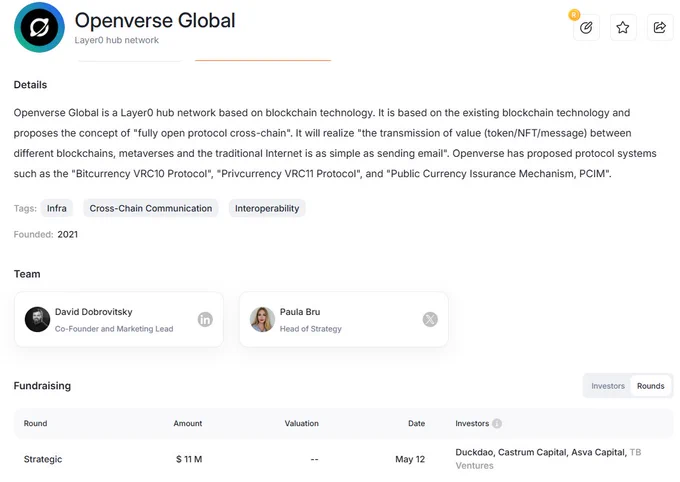Click the Valuation column header
The image size is (680, 482).
(x=301, y=423)
